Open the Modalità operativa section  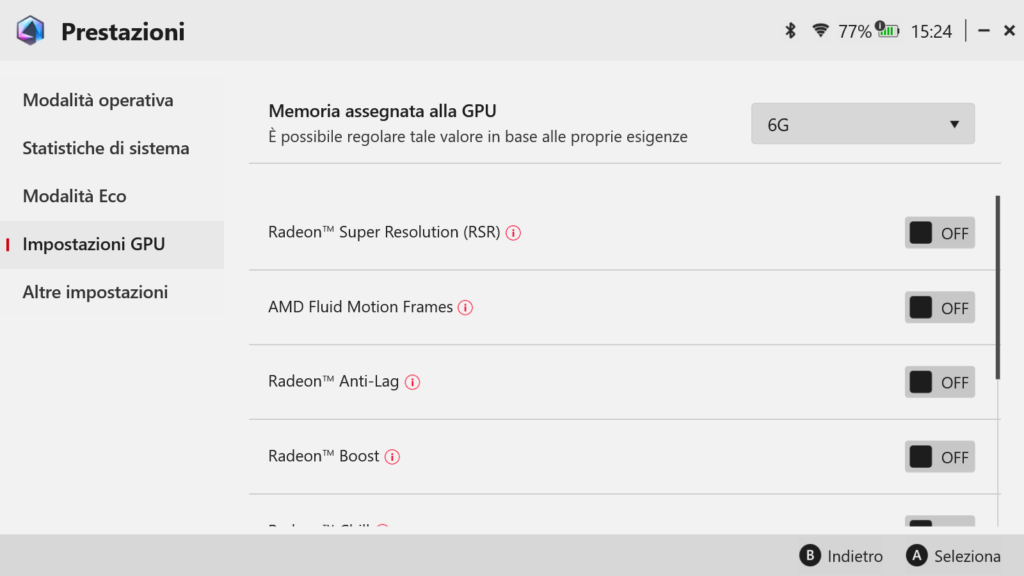coord(98,100)
